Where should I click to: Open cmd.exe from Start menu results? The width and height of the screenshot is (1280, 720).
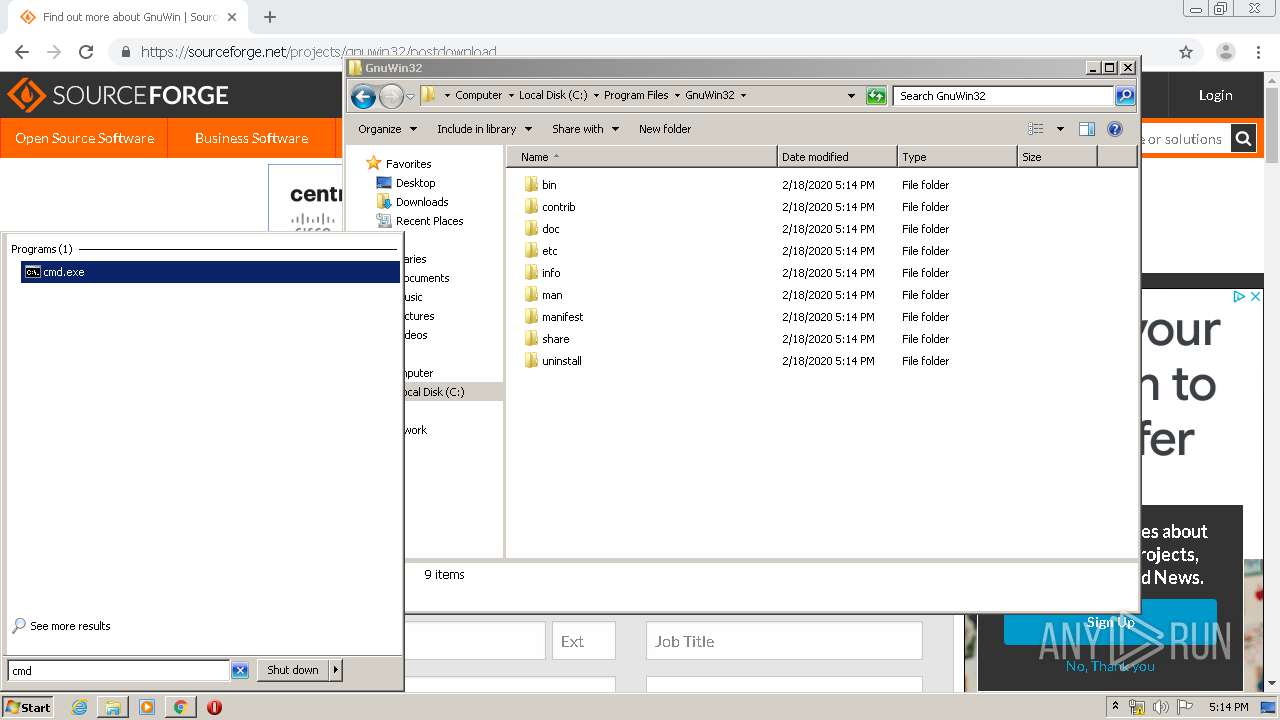pyautogui.click(x=210, y=272)
